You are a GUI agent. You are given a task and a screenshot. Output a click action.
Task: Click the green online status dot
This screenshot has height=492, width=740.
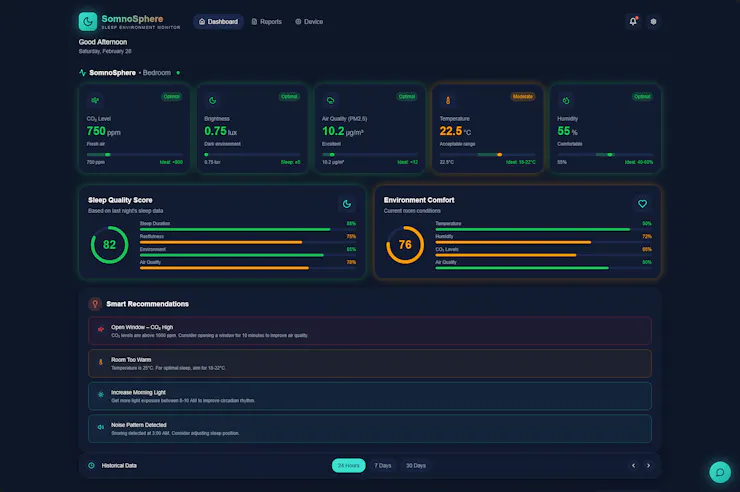(x=178, y=73)
